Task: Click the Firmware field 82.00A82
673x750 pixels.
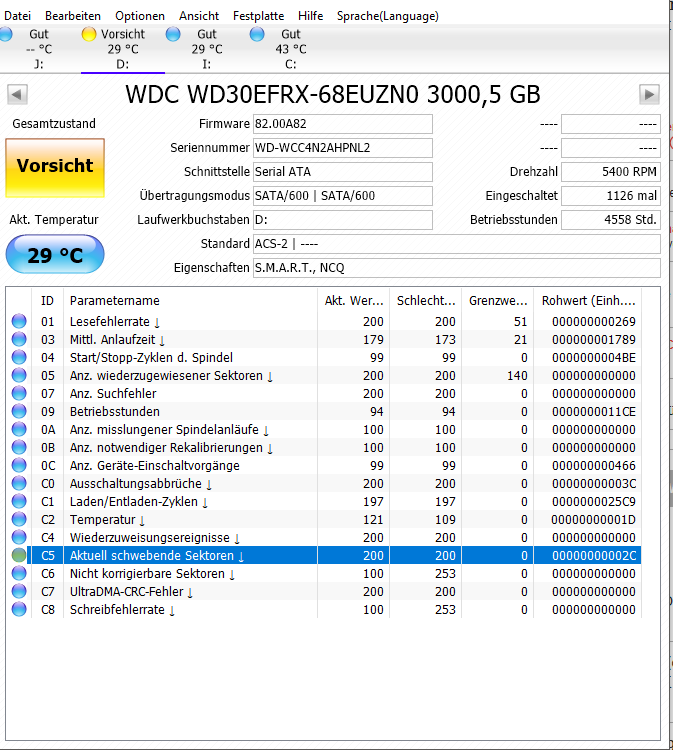Action: point(342,124)
